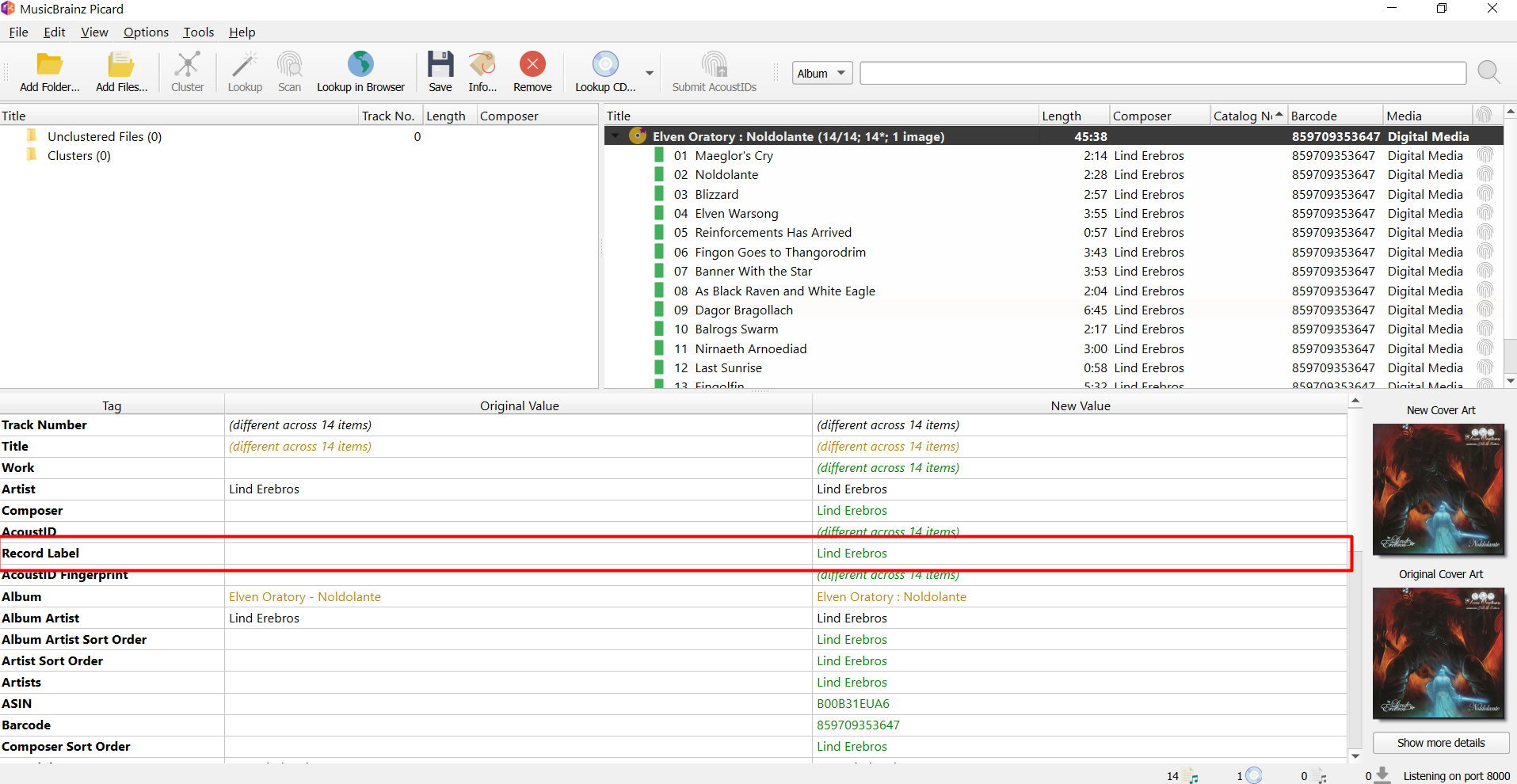The width and height of the screenshot is (1517, 784).
Task: Click green status square for Noldolante track
Action: (x=659, y=174)
